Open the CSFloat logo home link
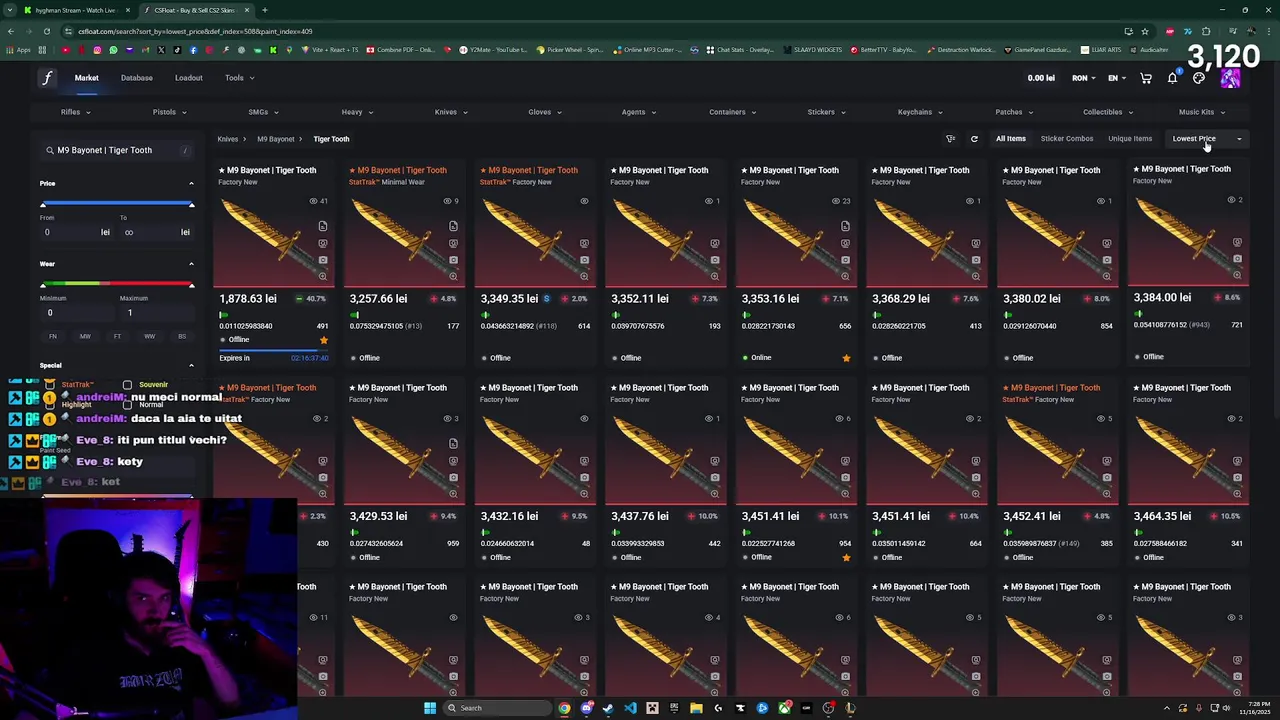 click(x=47, y=78)
